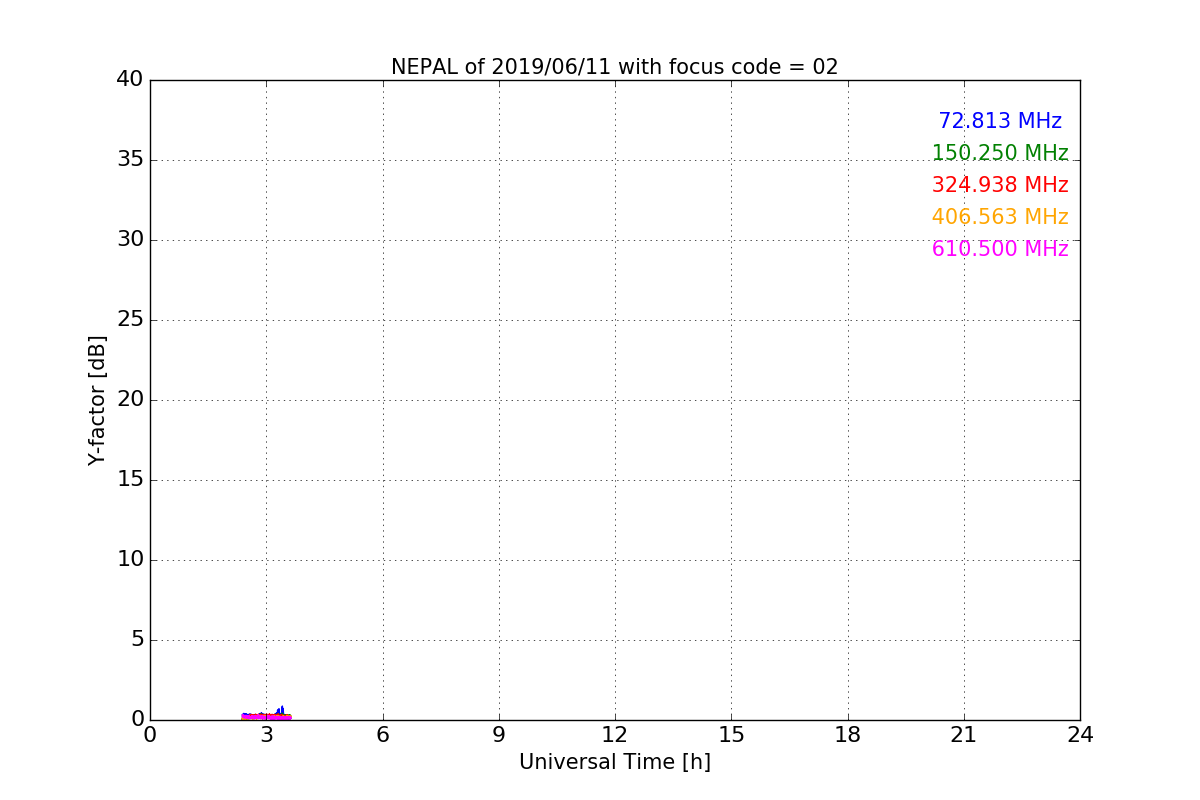Click the y-axis tick label 25
1200x800 pixels.
click(130, 319)
